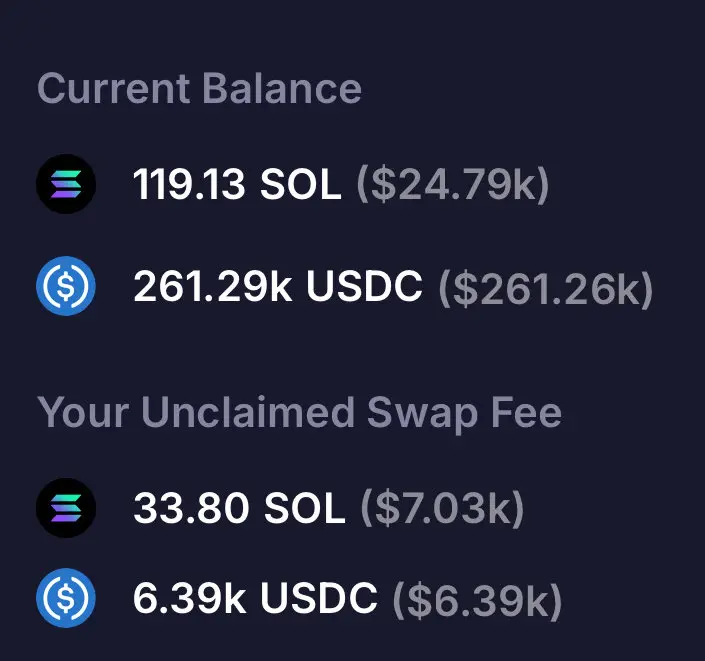Click the USDC symbol after 261.29k

[364, 288]
